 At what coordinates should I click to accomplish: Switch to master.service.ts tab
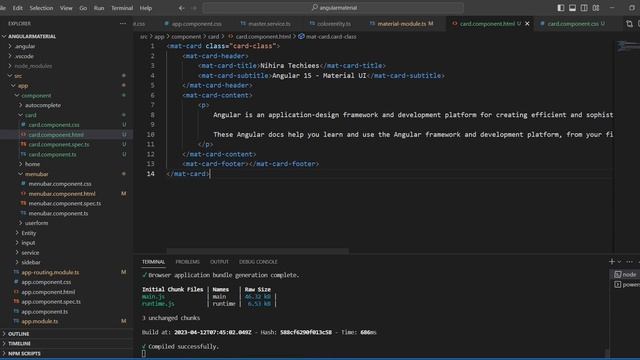(265, 24)
